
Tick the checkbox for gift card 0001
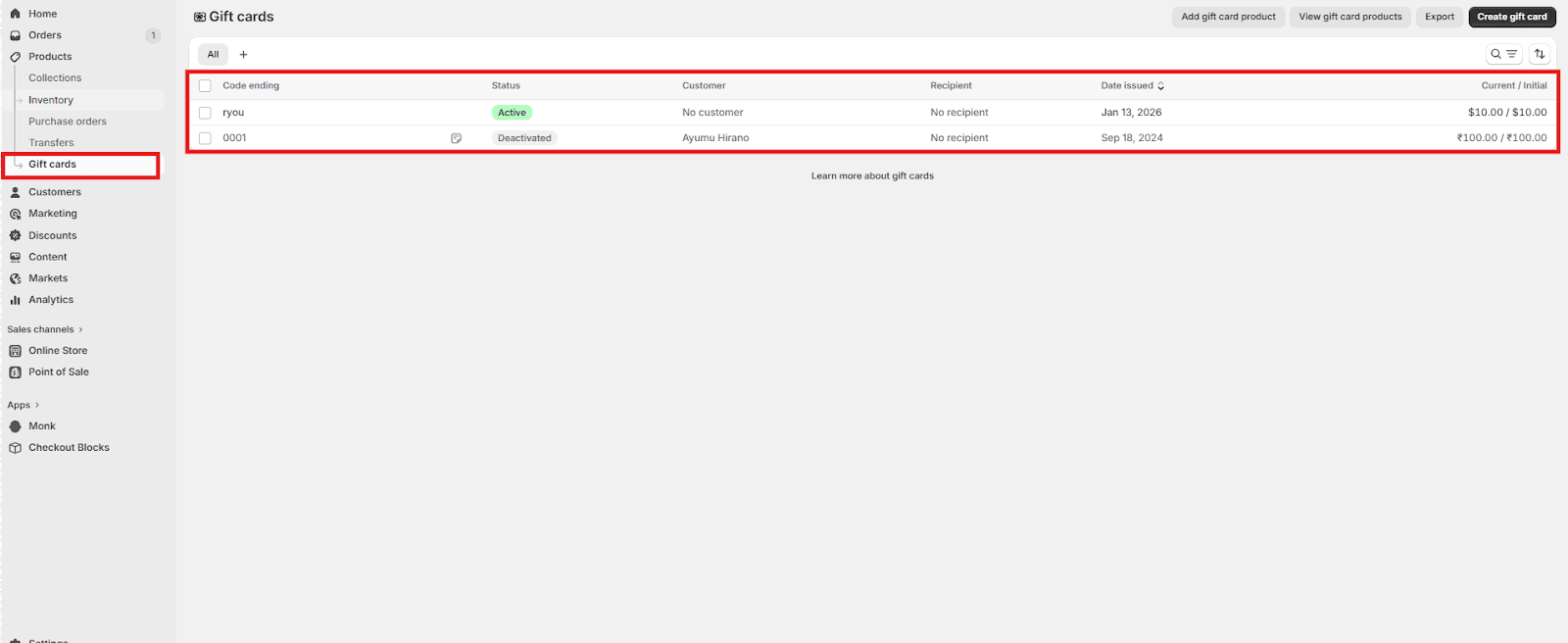pyautogui.click(x=205, y=138)
